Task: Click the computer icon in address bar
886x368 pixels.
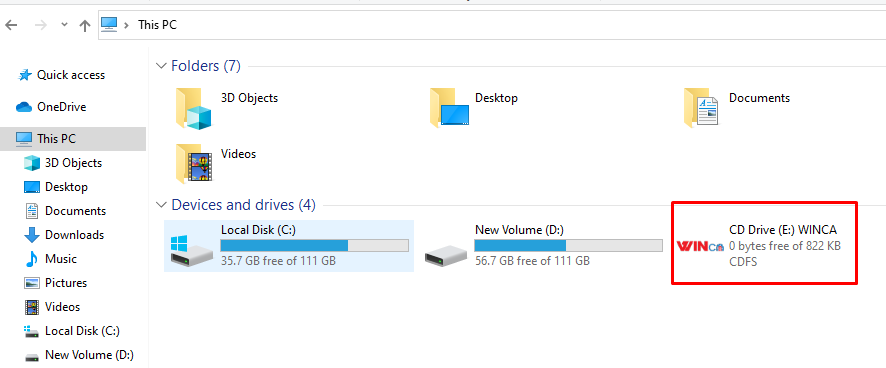Action: tap(108, 24)
